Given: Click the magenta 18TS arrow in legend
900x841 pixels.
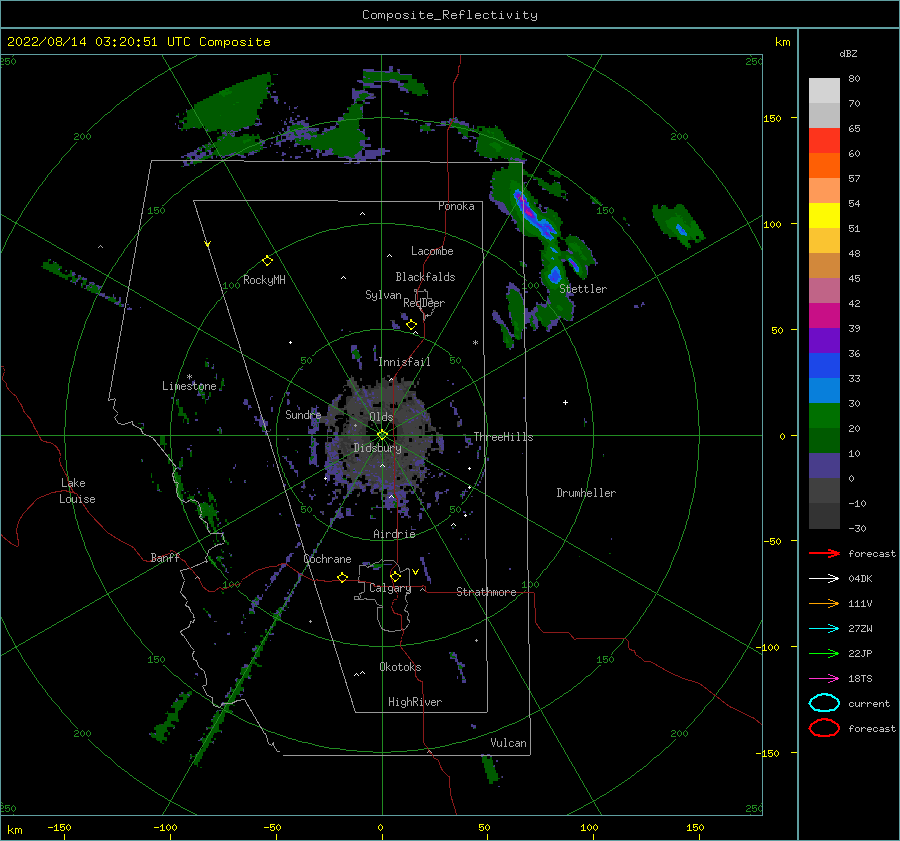Looking at the screenshot, I should tap(824, 679).
